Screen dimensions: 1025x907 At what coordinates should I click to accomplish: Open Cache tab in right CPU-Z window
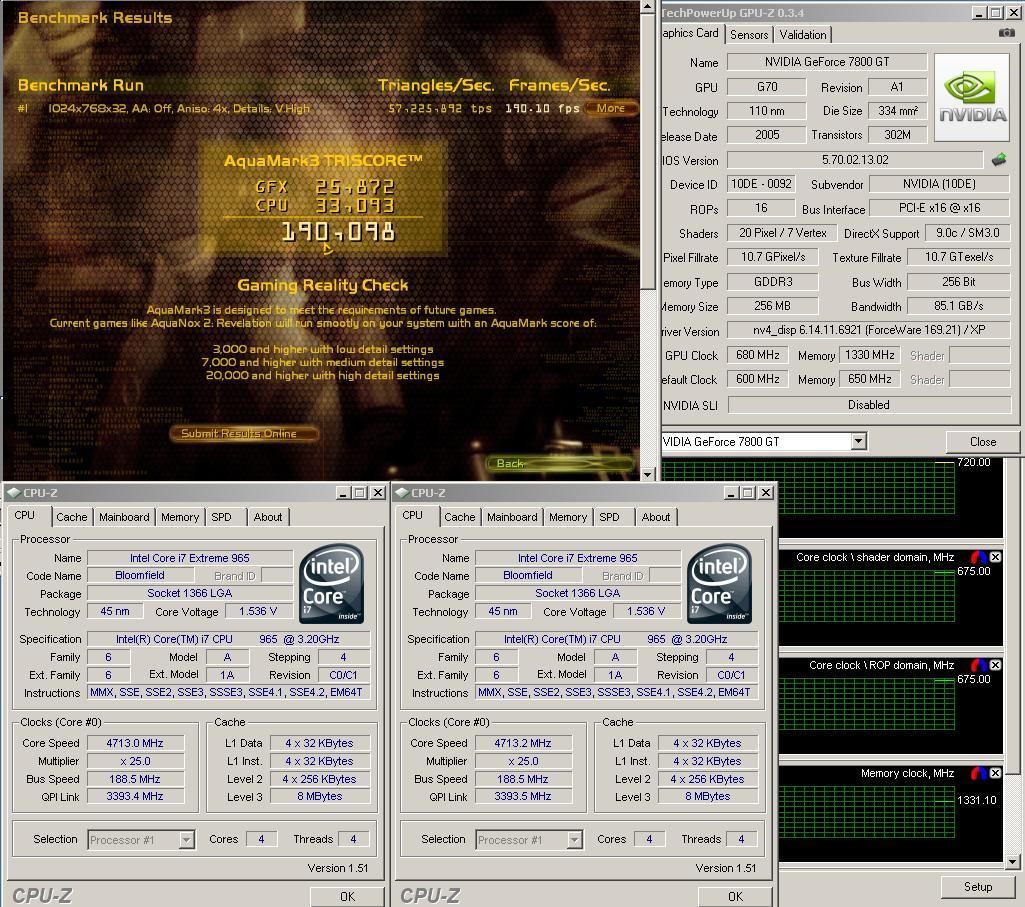[460, 517]
